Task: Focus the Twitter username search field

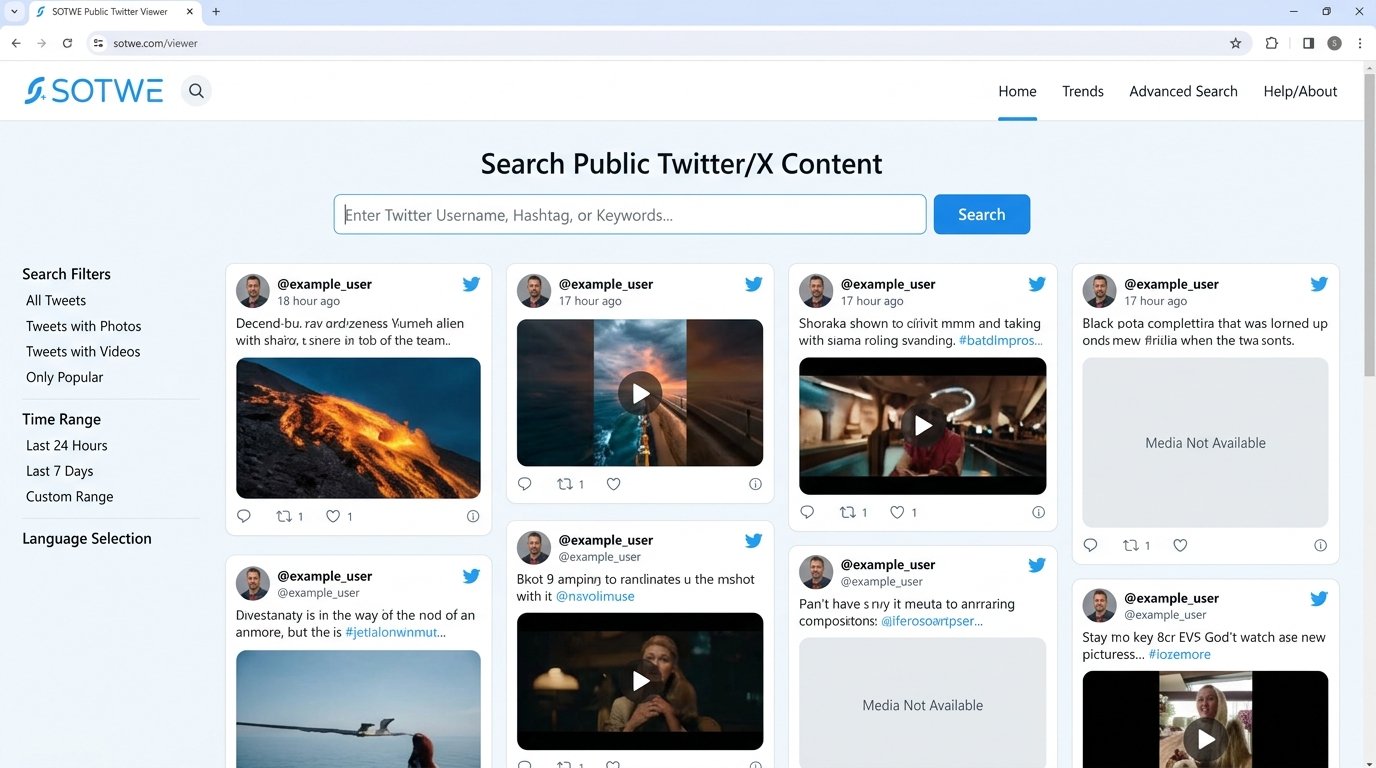Action: (630, 214)
